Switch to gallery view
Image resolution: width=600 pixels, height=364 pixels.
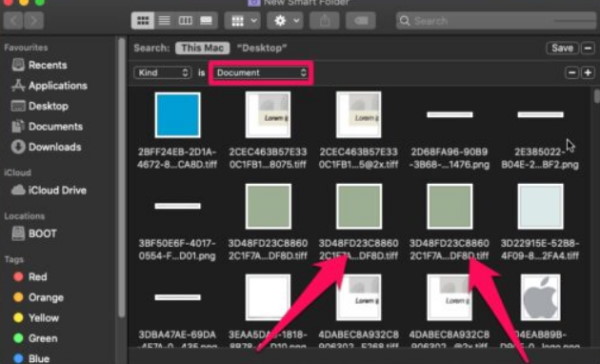tap(206, 20)
